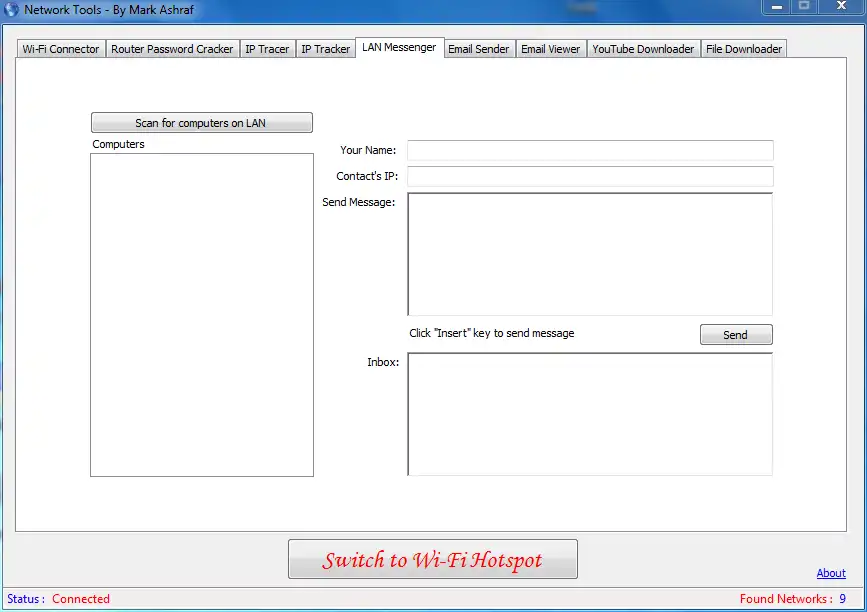
Task: Open the YouTube Downloader tab
Action: pyautogui.click(x=643, y=49)
